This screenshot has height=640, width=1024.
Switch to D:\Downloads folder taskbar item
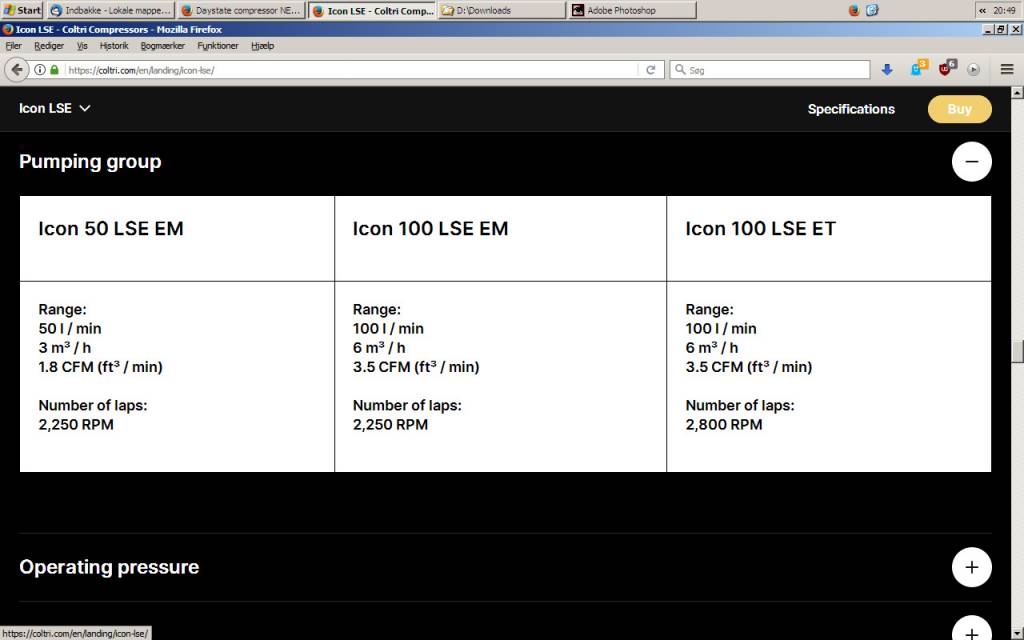coord(502,10)
